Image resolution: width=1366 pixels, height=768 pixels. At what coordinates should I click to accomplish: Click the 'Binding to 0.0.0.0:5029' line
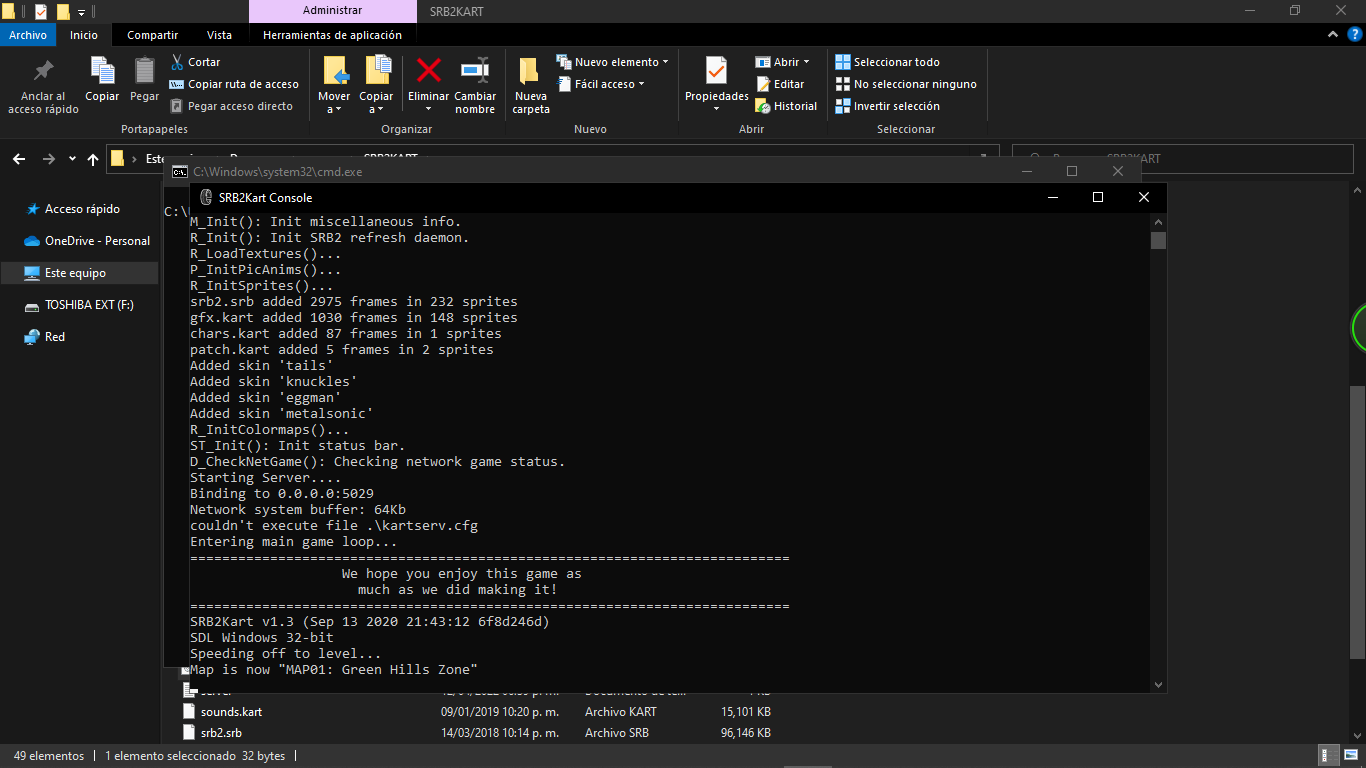[282, 494]
